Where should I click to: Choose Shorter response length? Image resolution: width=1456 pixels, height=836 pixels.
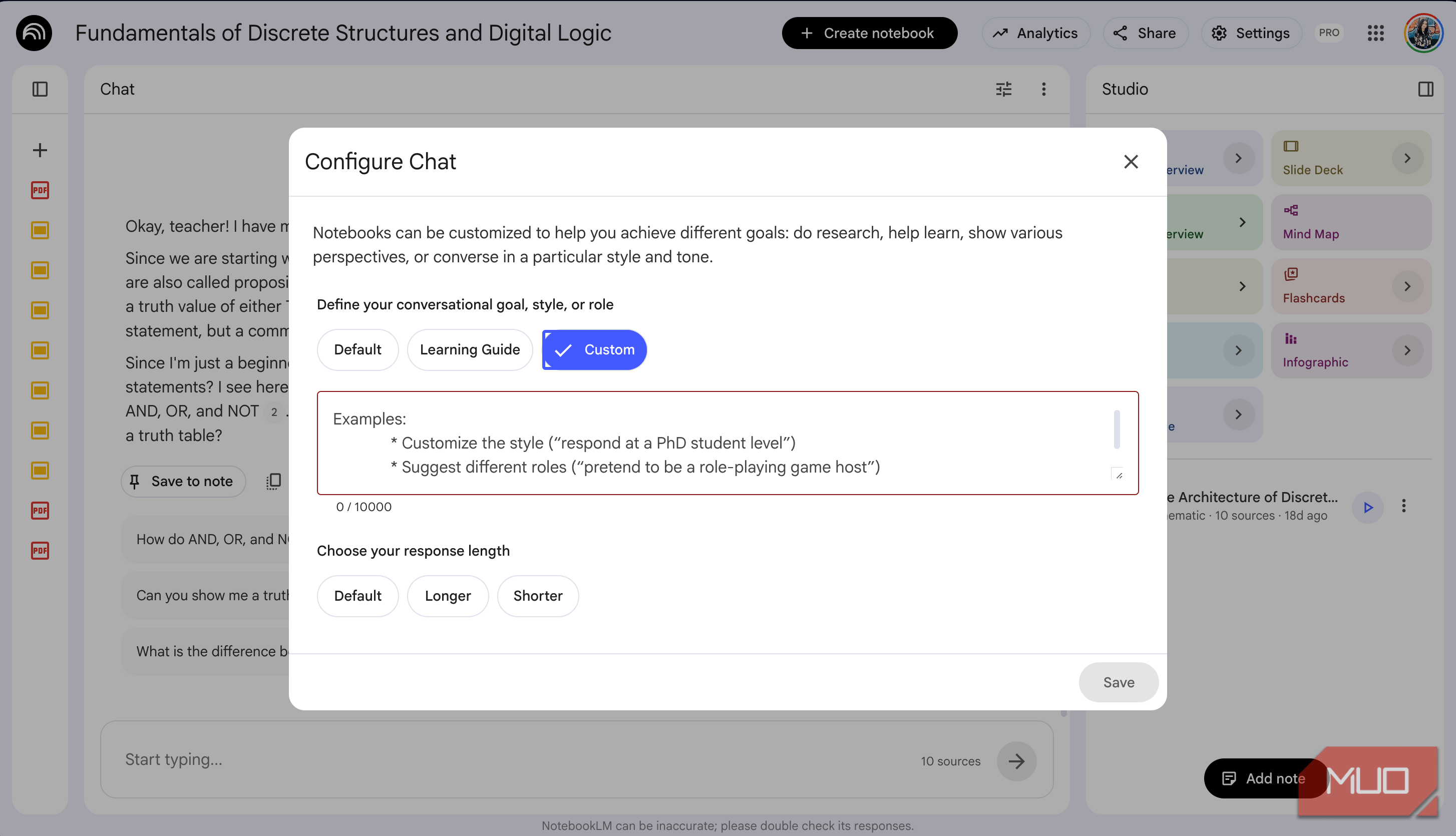coord(538,596)
